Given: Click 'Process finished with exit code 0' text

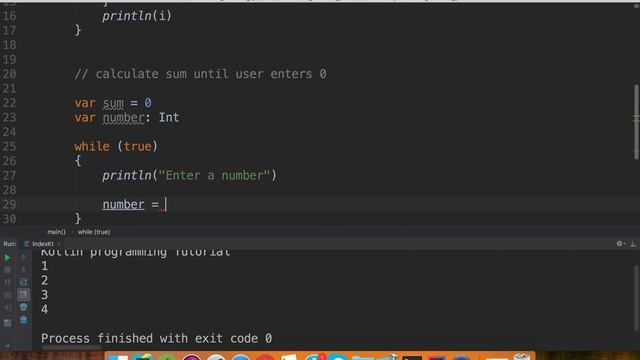Looking at the screenshot, I should click(x=156, y=338).
